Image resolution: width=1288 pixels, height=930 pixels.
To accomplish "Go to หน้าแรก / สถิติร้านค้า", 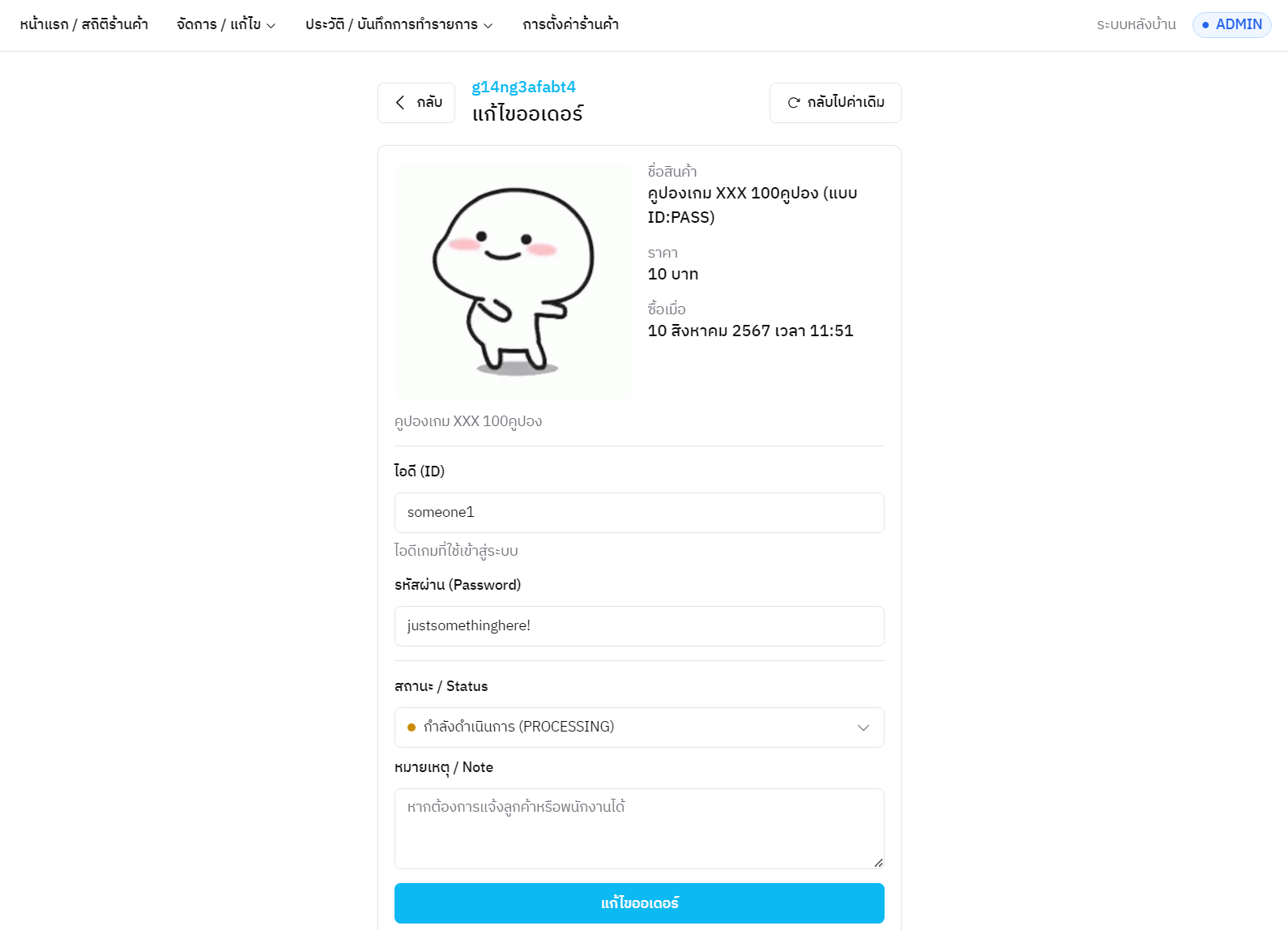I will 84,24.
